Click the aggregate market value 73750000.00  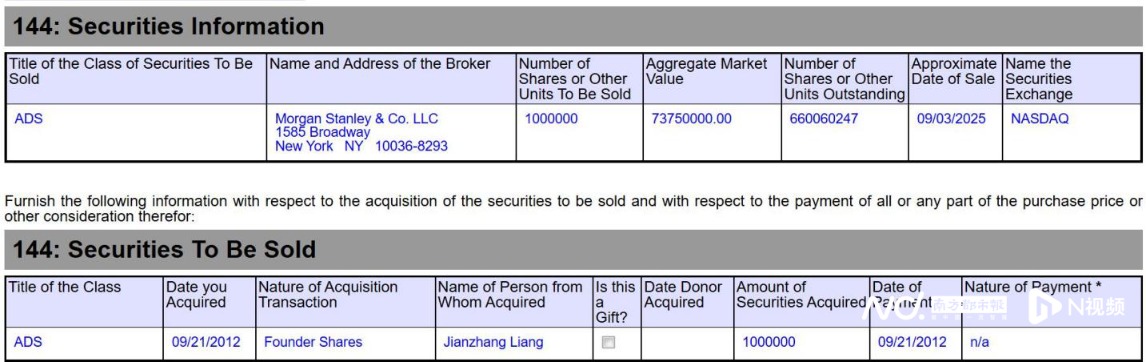click(691, 118)
